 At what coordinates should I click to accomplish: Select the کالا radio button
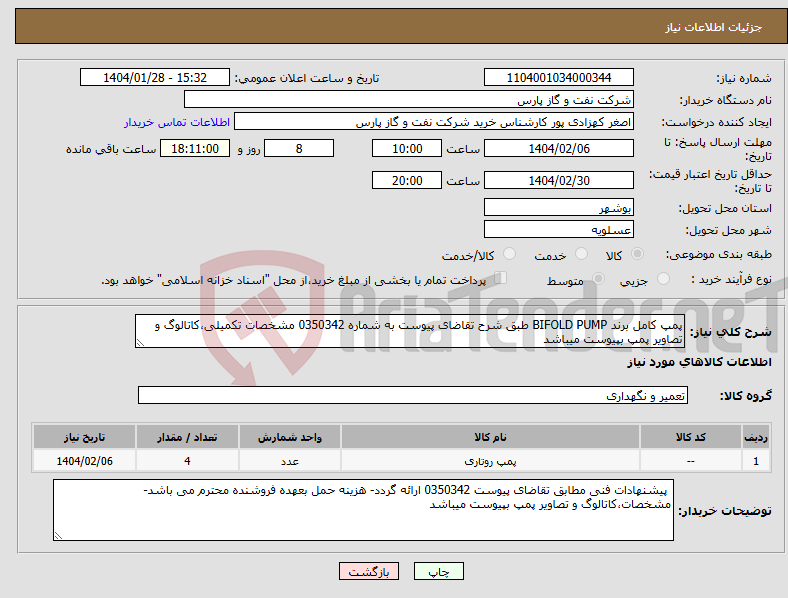pyautogui.click(x=637, y=254)
